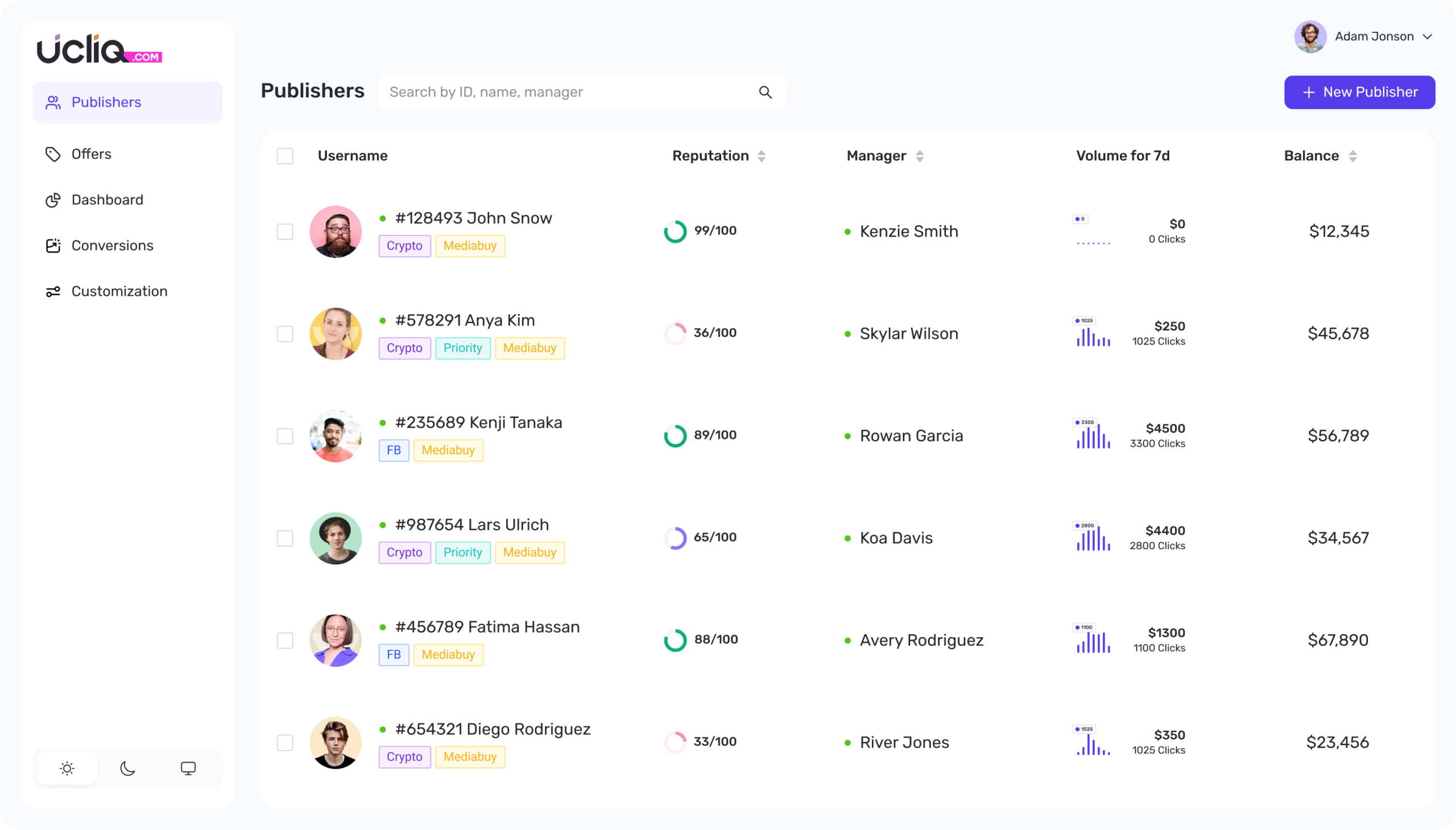1456x830 pixels.
Task: Click the search magnifier icon
Action: [765, 92]
